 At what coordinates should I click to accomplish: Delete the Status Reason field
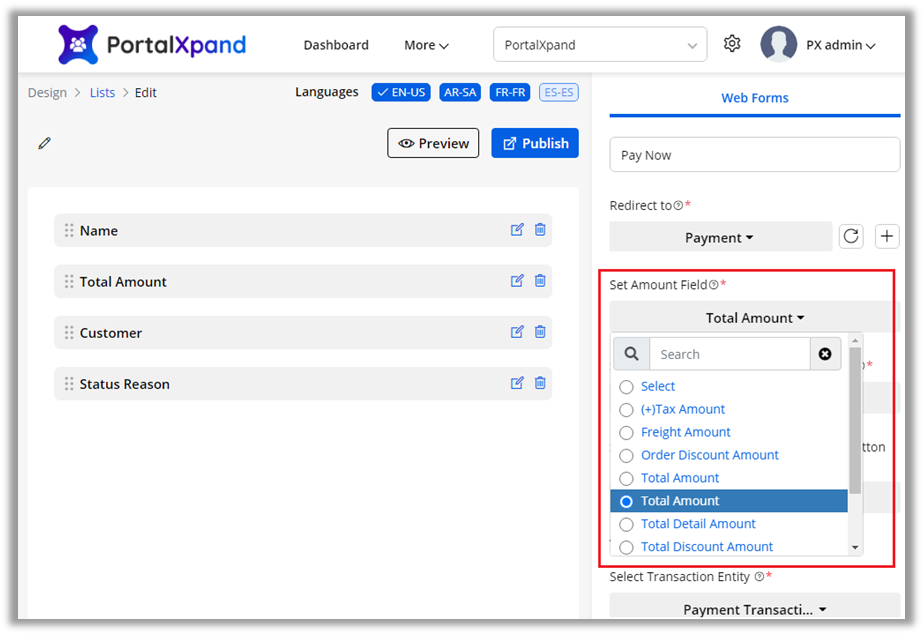click(x=540, y=383)
